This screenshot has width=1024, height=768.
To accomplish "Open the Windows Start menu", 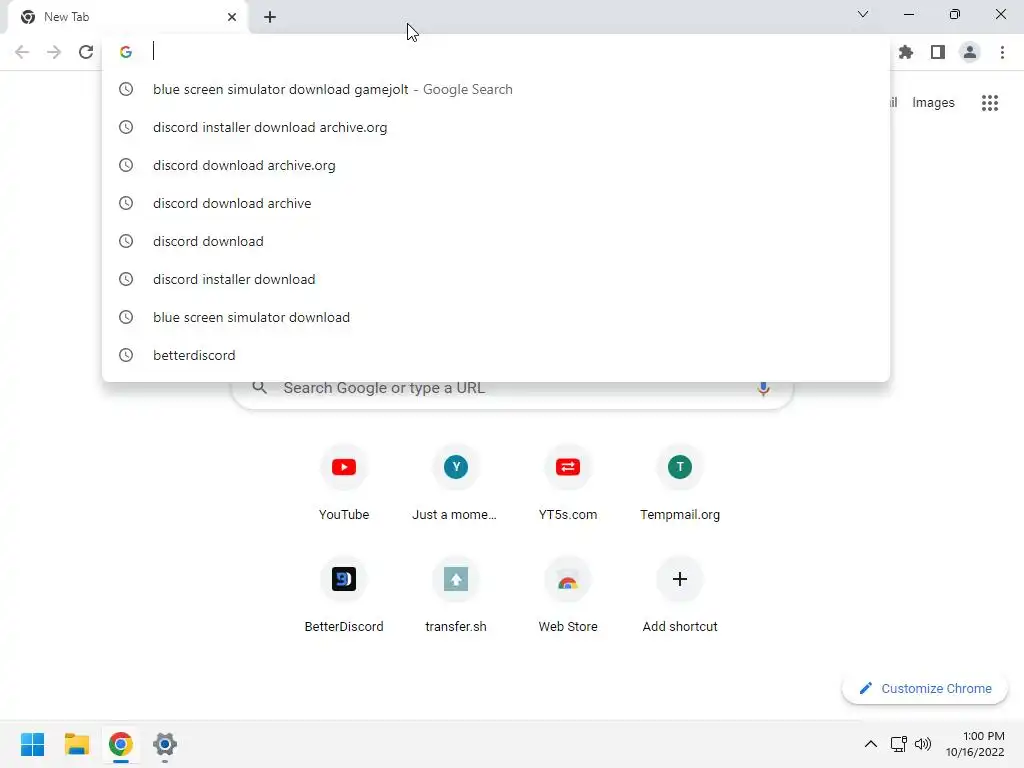I will [32, 744].
